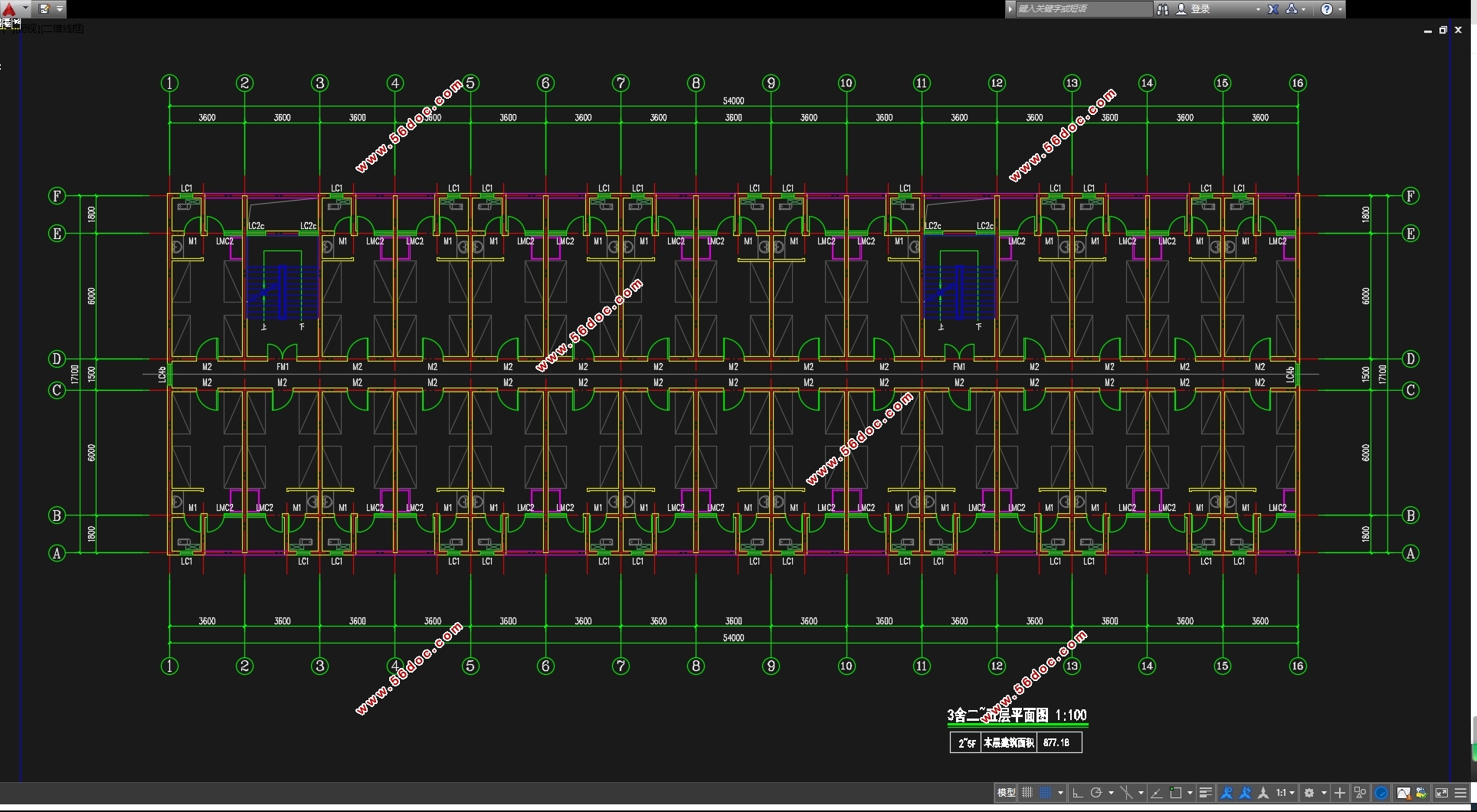Click the 2~5F table cell
Viewport: 1477px width, 812px height.
coord(966,742)
